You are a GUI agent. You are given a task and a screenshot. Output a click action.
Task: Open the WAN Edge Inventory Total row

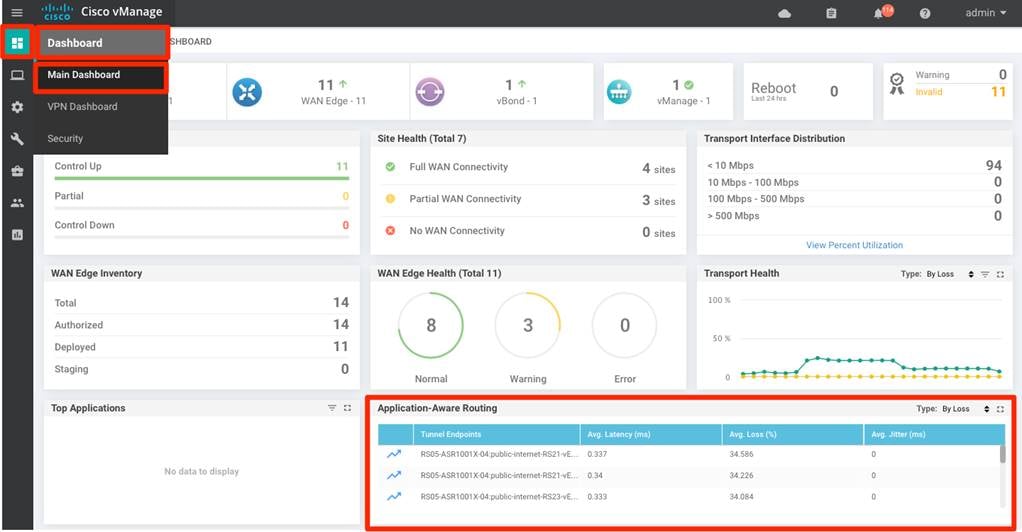[201, 303]
